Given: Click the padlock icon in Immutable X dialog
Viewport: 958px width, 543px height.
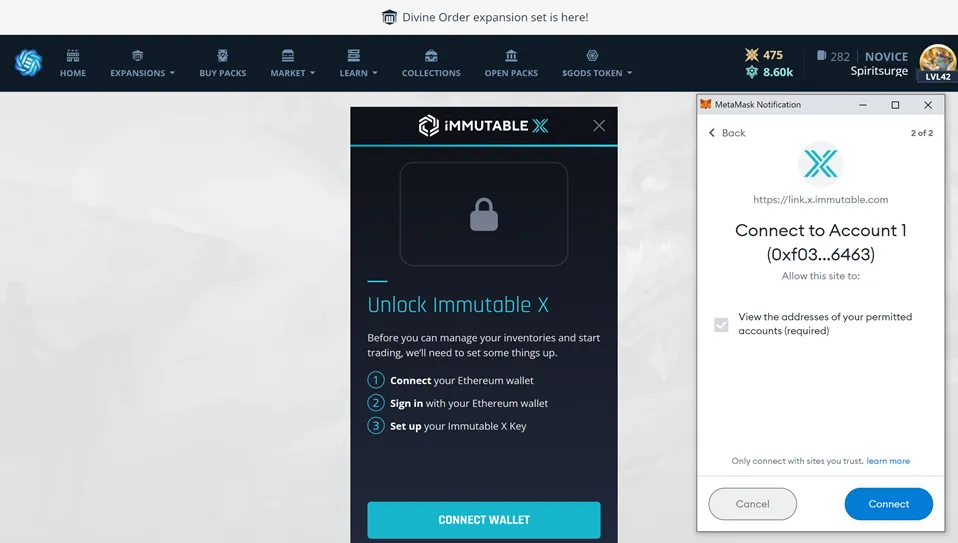Looking at the screenshot, I should coord(484,214).
